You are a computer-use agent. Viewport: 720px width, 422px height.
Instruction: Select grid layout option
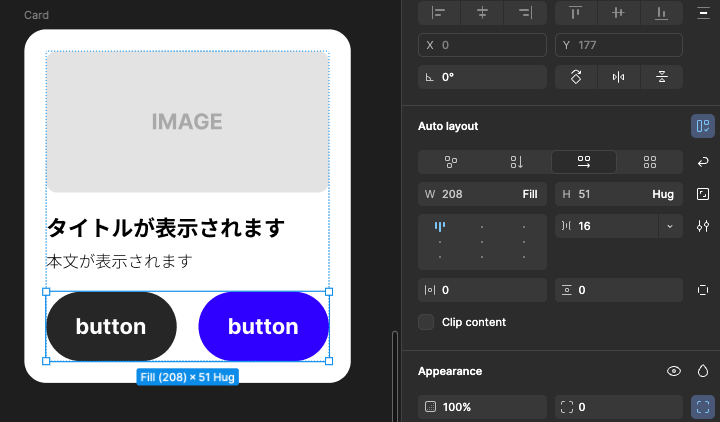coord(649,162)
